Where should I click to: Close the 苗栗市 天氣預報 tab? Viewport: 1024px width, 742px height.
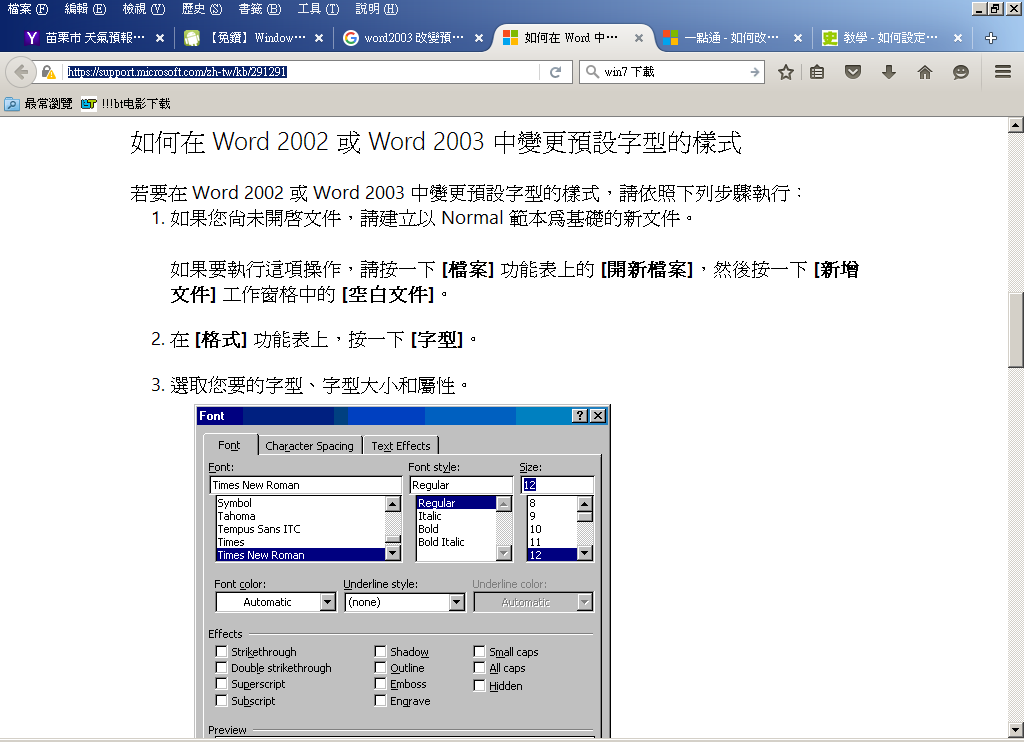pyautogui.click(x=159, y=38)
